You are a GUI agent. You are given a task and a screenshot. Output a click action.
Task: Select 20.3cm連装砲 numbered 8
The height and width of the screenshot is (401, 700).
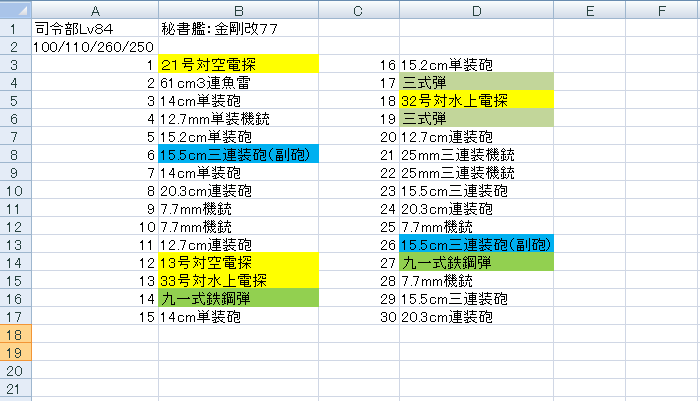tap(238, 190)
